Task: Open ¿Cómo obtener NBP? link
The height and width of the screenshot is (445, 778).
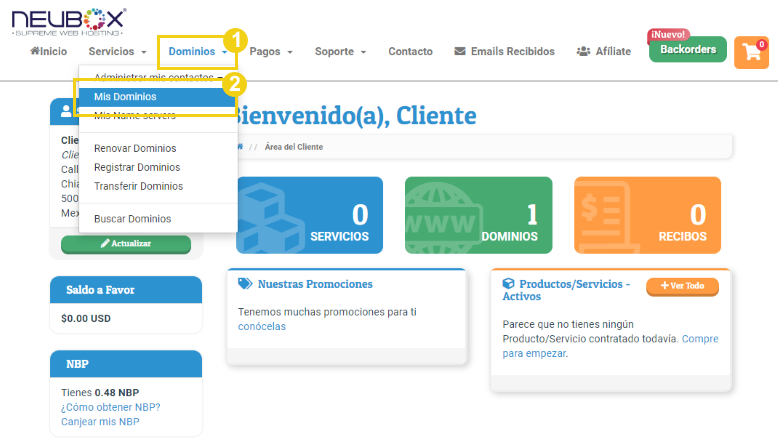Action: [x=111, y=407]
